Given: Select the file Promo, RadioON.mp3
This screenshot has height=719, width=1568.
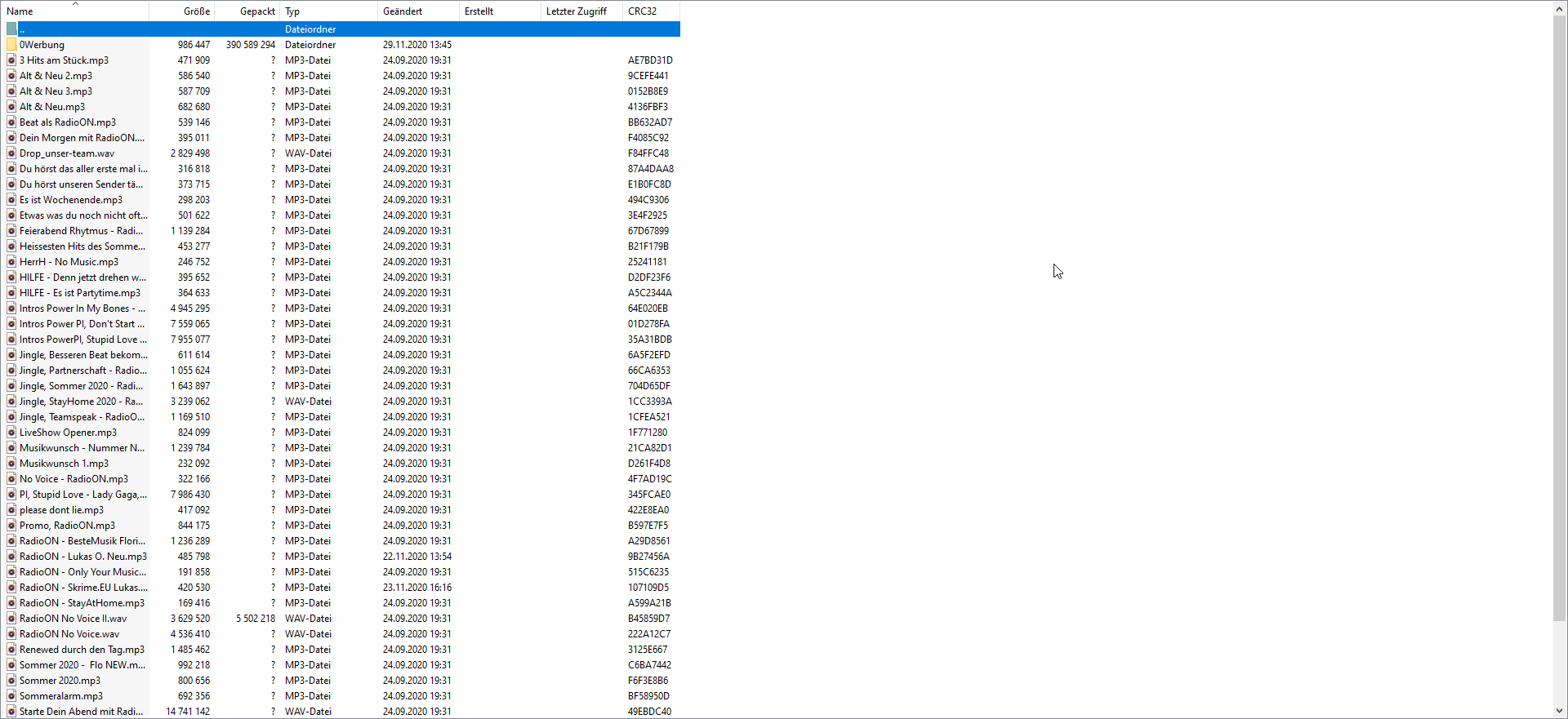Looking at the screenshot, I should tap(67, 526).
